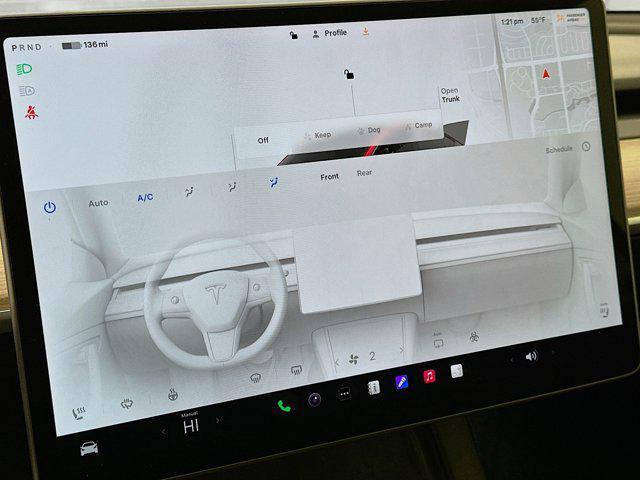640x480 pixels.
Task: Decrease fan speed with the left chevron
Action: click(337, 362)
